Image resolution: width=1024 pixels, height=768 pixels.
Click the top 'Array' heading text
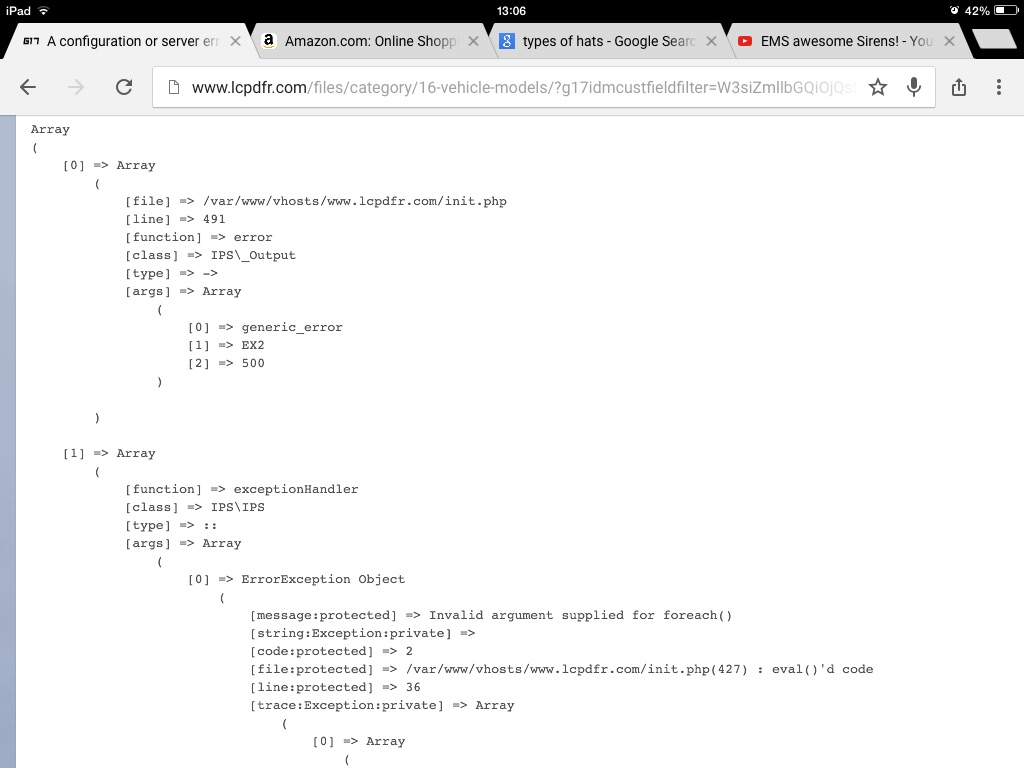point(50,129)
